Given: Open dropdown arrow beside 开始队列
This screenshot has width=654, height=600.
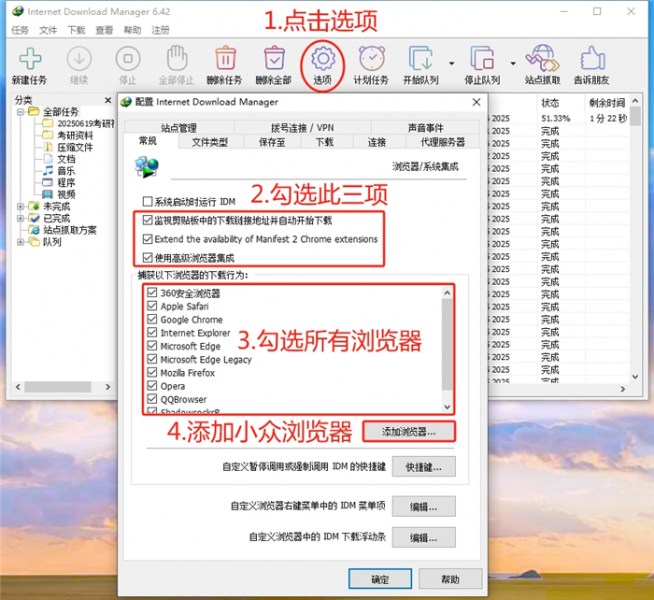Looking at the screenshot, I should coord(451,63).
